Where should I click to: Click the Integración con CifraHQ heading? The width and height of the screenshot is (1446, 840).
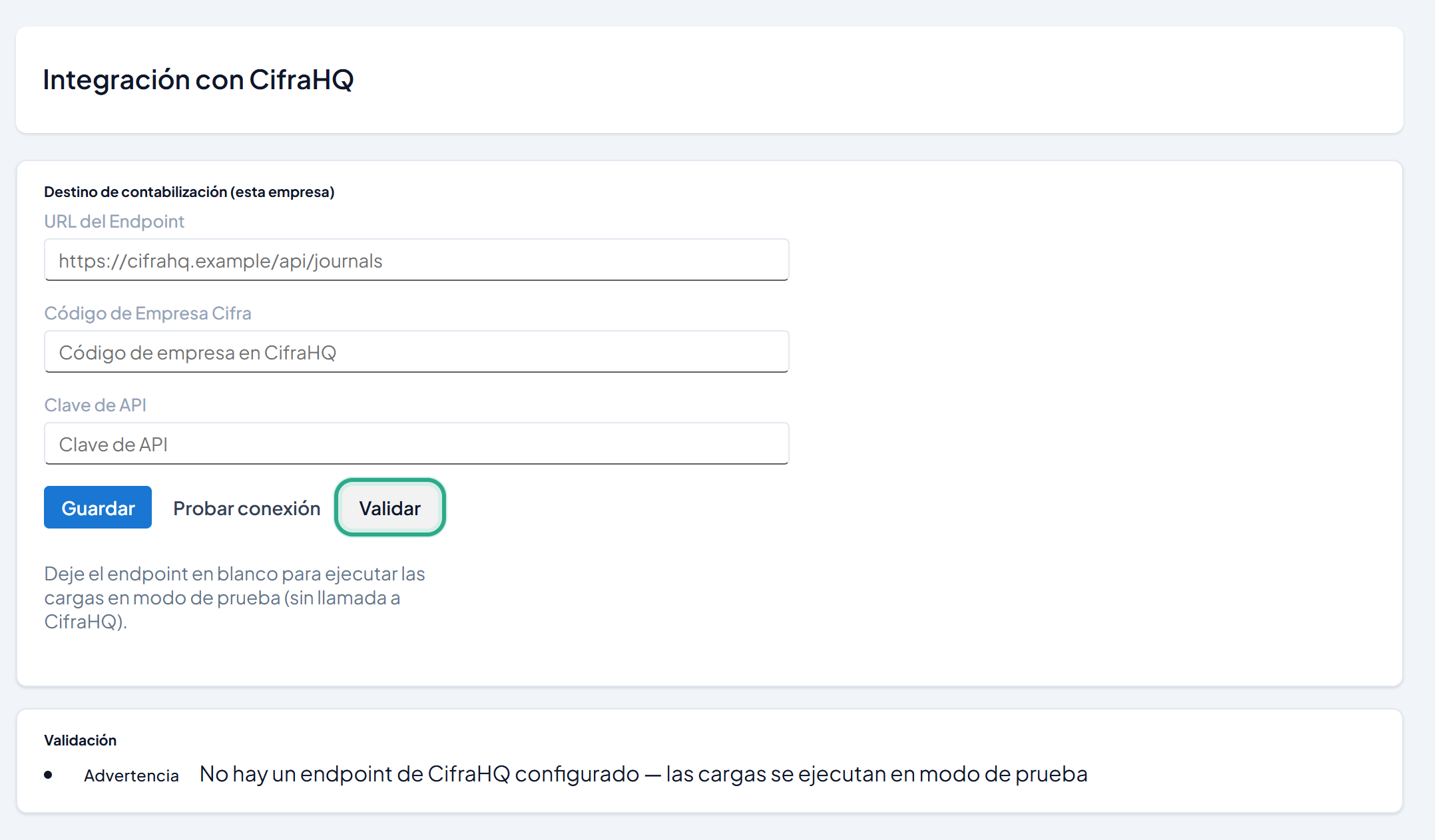click(198, 79)
